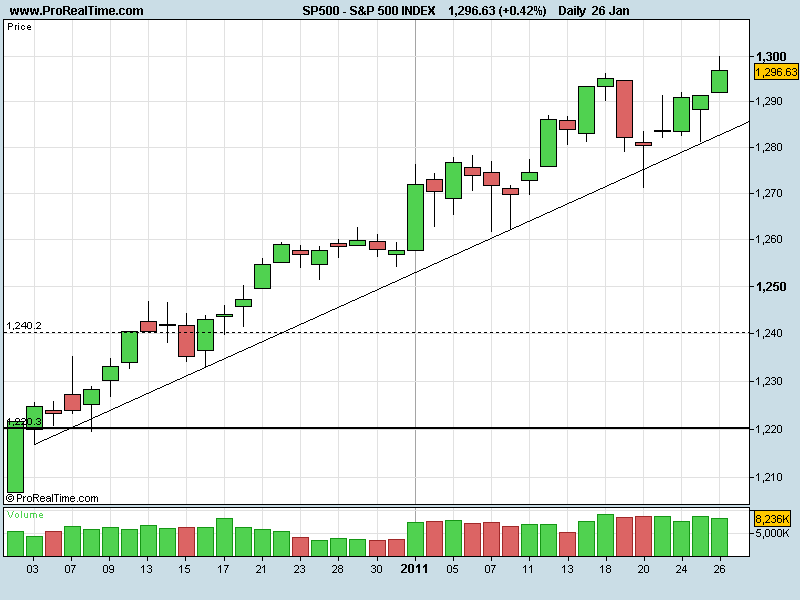Click the SP500 - S&P 500 INDEX title
This screenshot has height=600, width=800.
(368, 11)
